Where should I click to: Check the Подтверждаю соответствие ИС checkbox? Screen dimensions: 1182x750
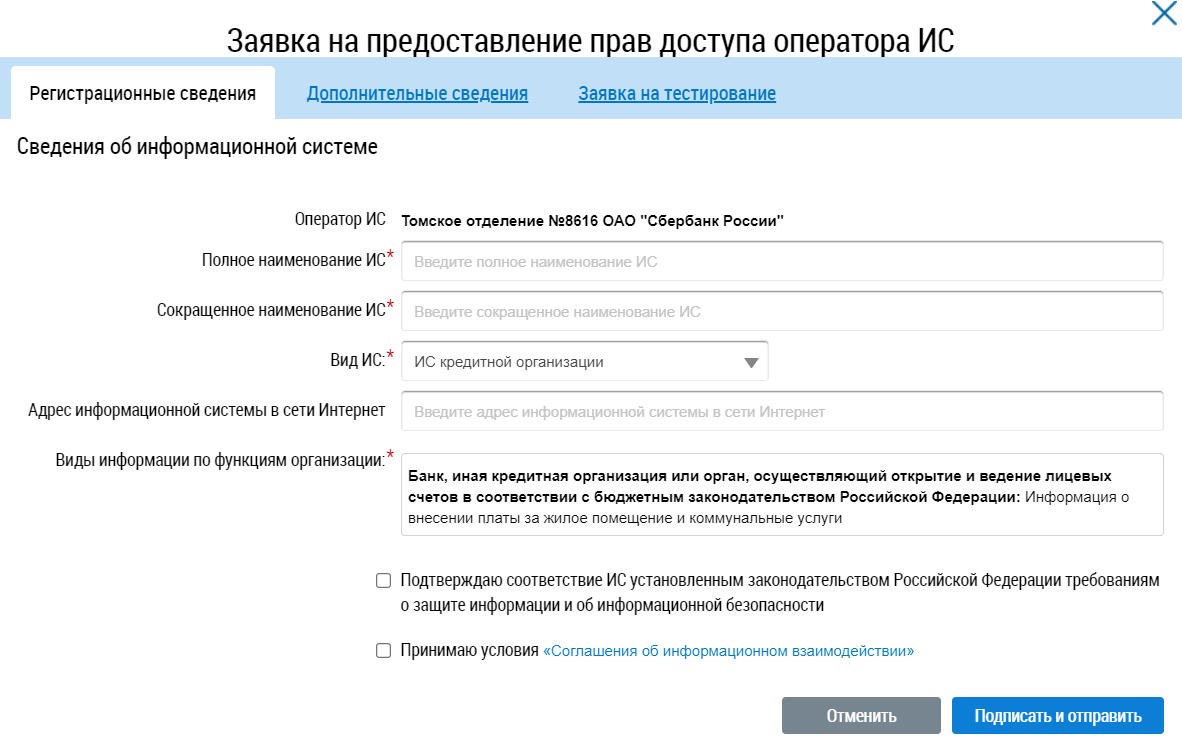383,581
